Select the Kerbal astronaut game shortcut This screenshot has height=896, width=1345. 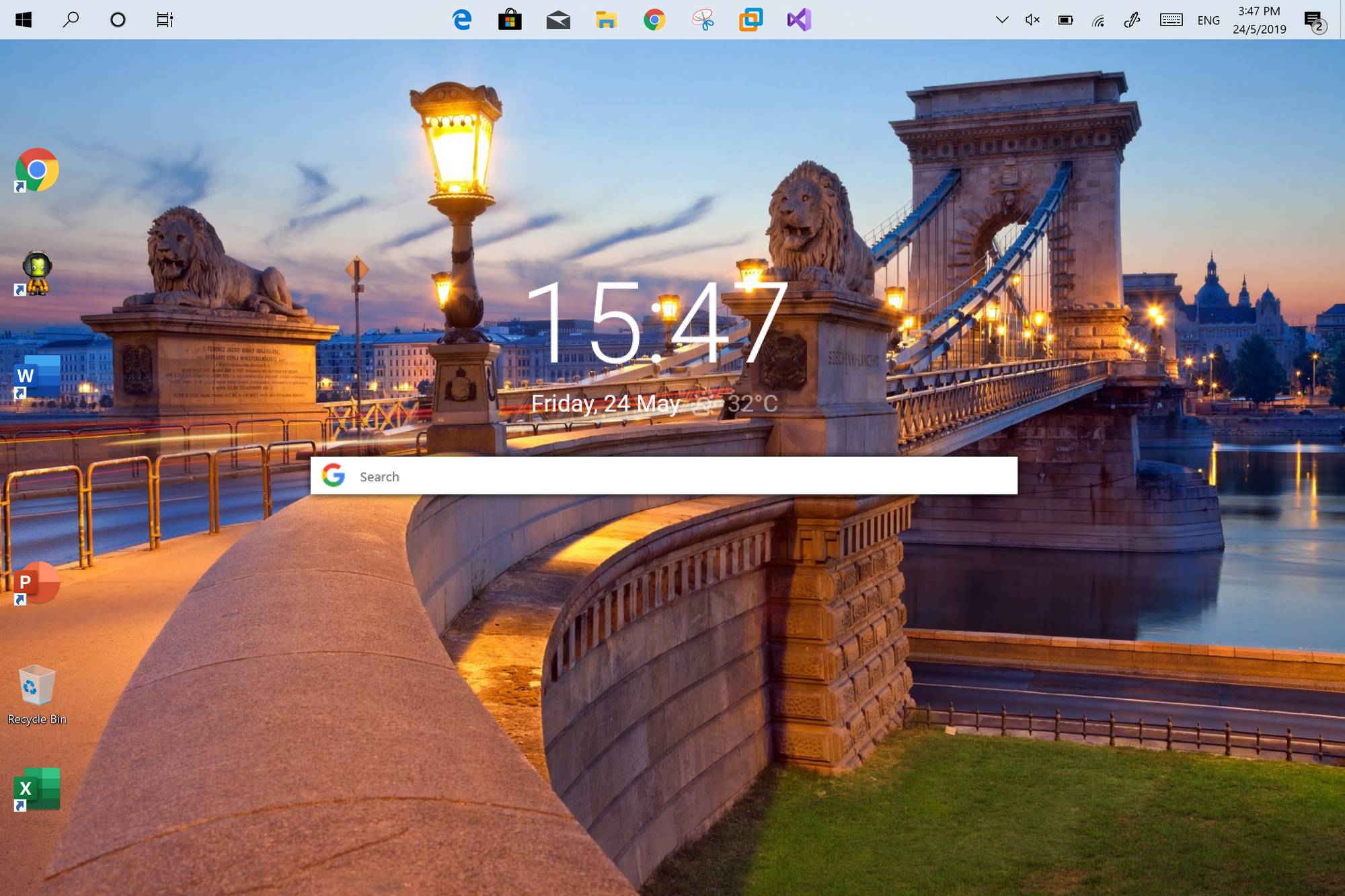point(37,273)
